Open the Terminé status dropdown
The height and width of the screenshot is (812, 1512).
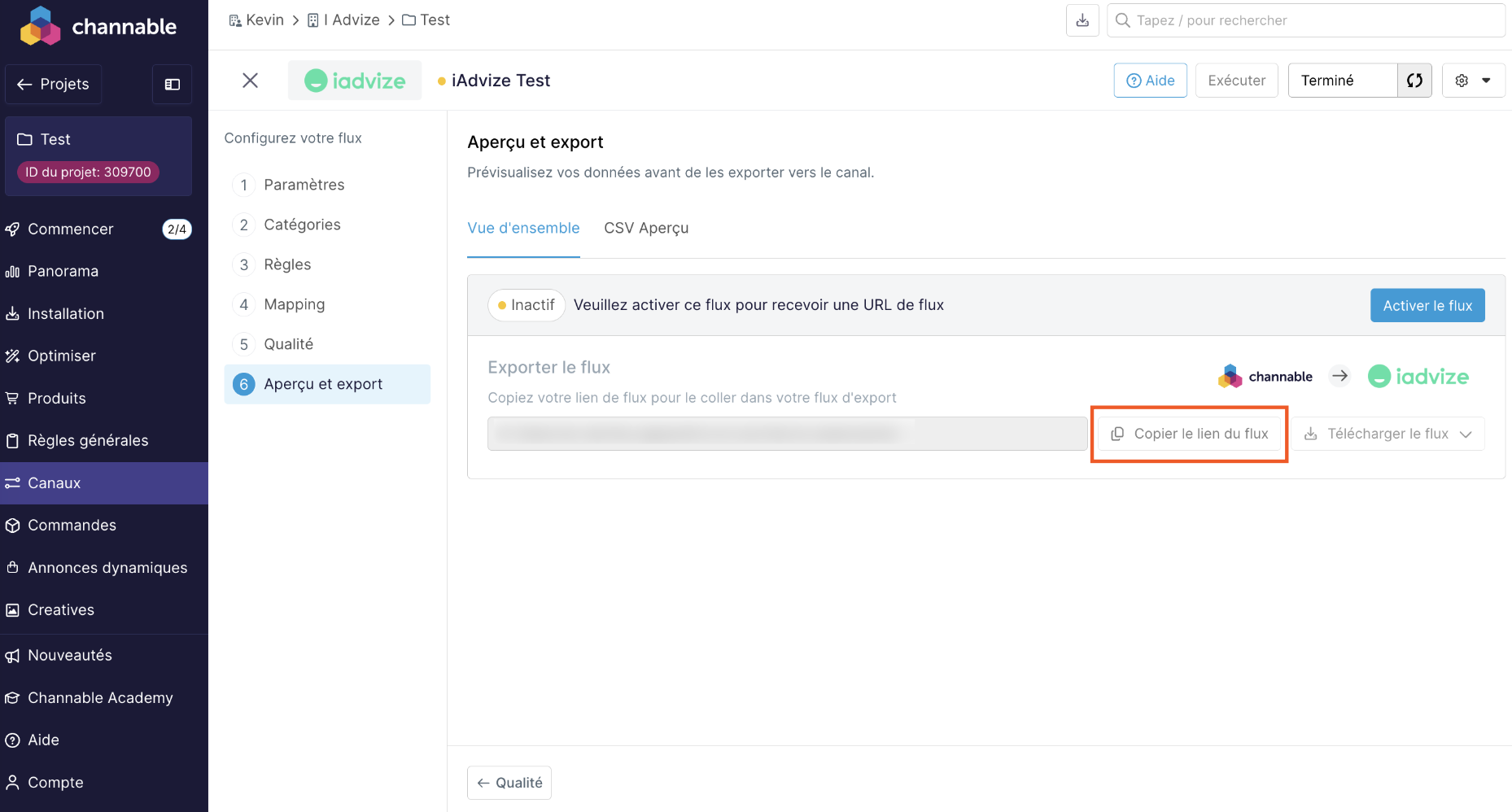[x=1342, y=81]
